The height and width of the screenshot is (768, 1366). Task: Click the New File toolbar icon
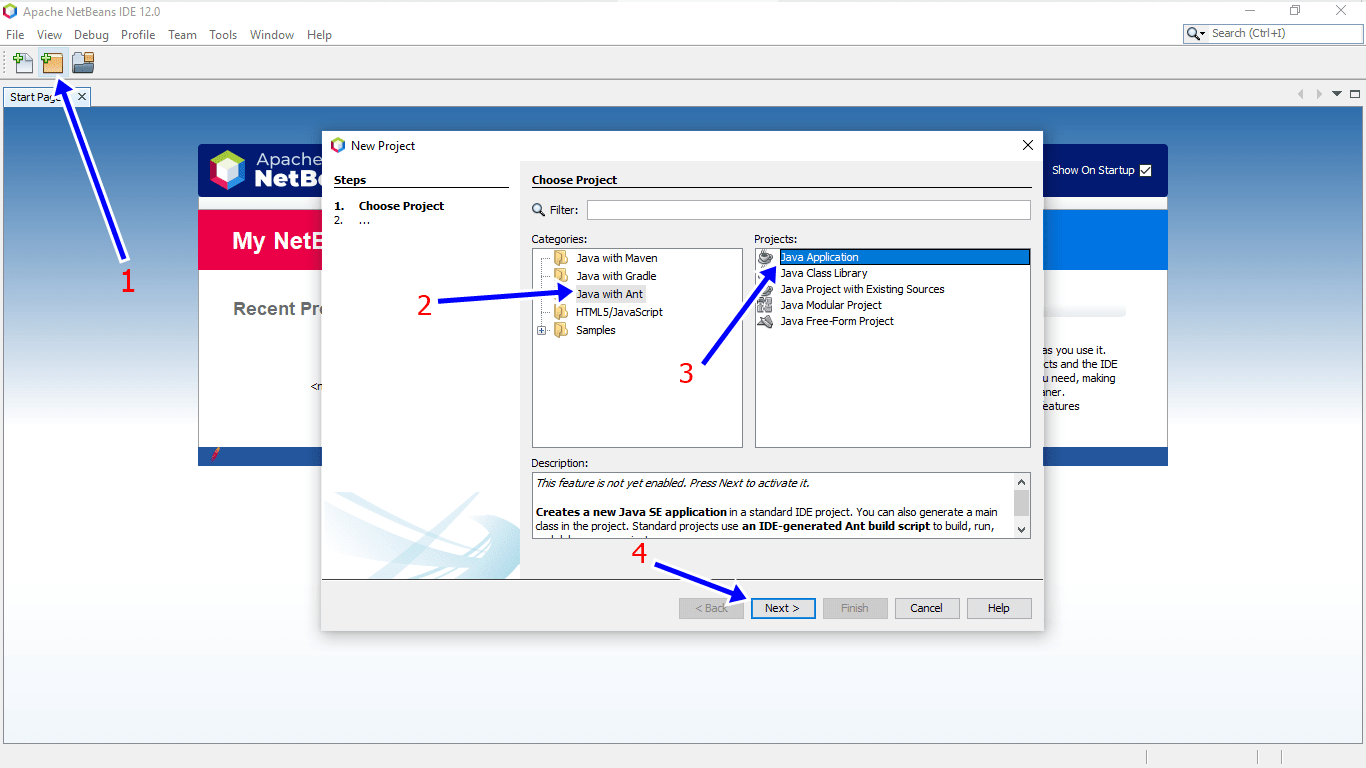(22, 63)
